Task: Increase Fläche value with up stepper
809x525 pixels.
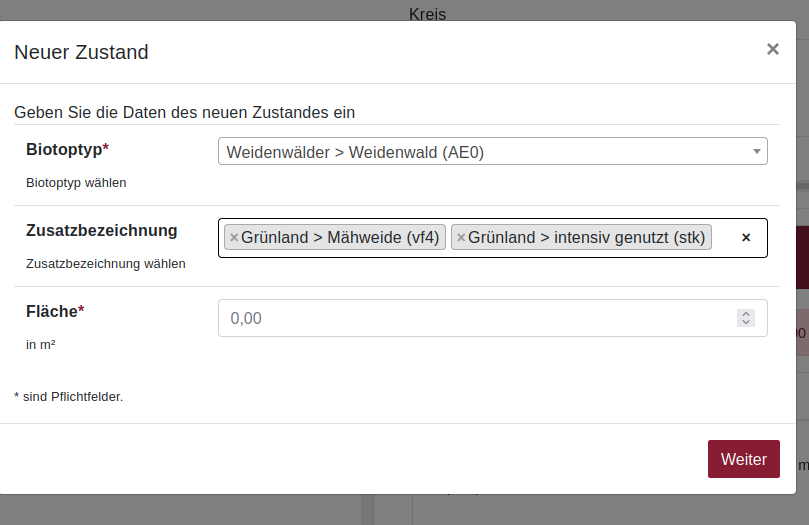Action: coord(745,314)
